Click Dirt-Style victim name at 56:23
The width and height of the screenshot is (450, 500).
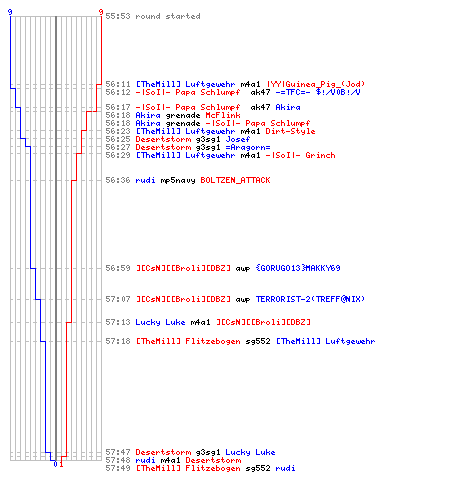pyautogui.click(x=290, y=131)
